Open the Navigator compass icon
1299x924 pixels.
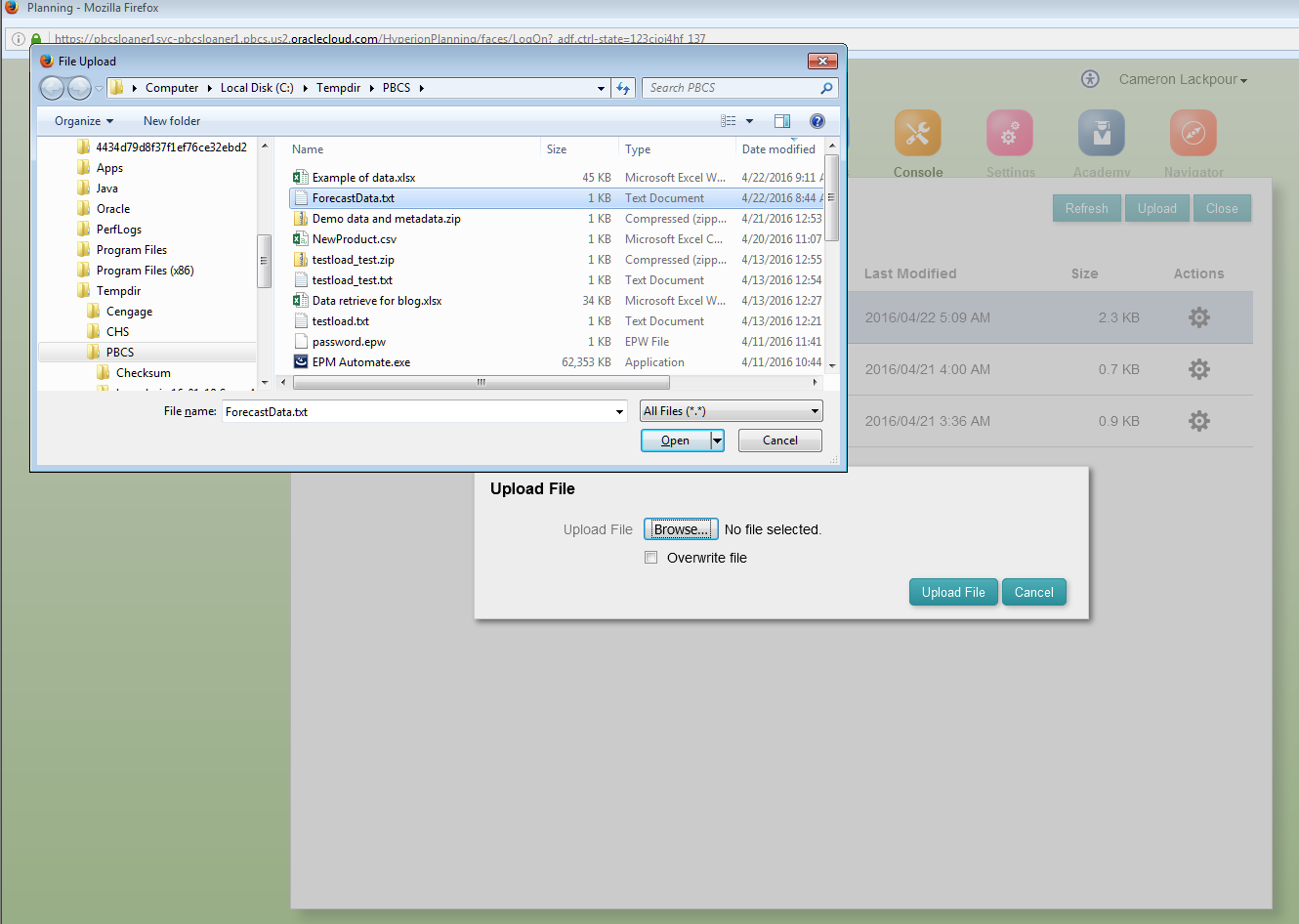[1194, 133]
